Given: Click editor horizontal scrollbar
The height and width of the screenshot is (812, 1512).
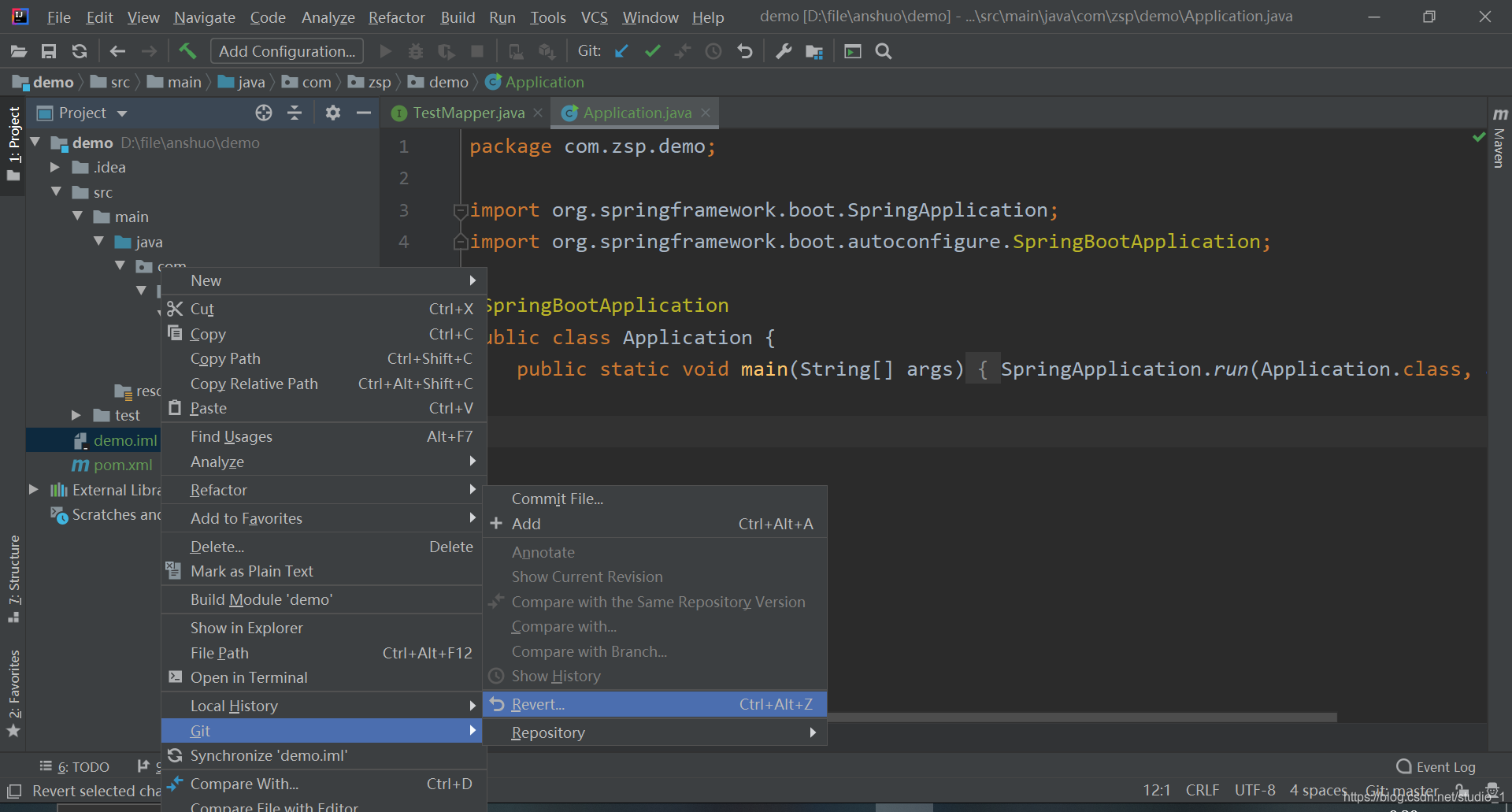Looking at the screenshot, I should (x=1080, y=717).
